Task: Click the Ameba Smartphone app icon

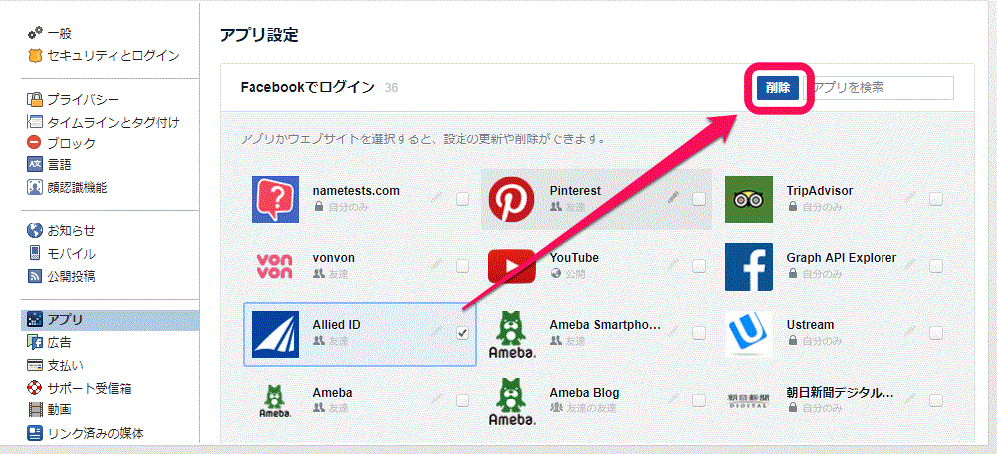Action: pos(511,334)
